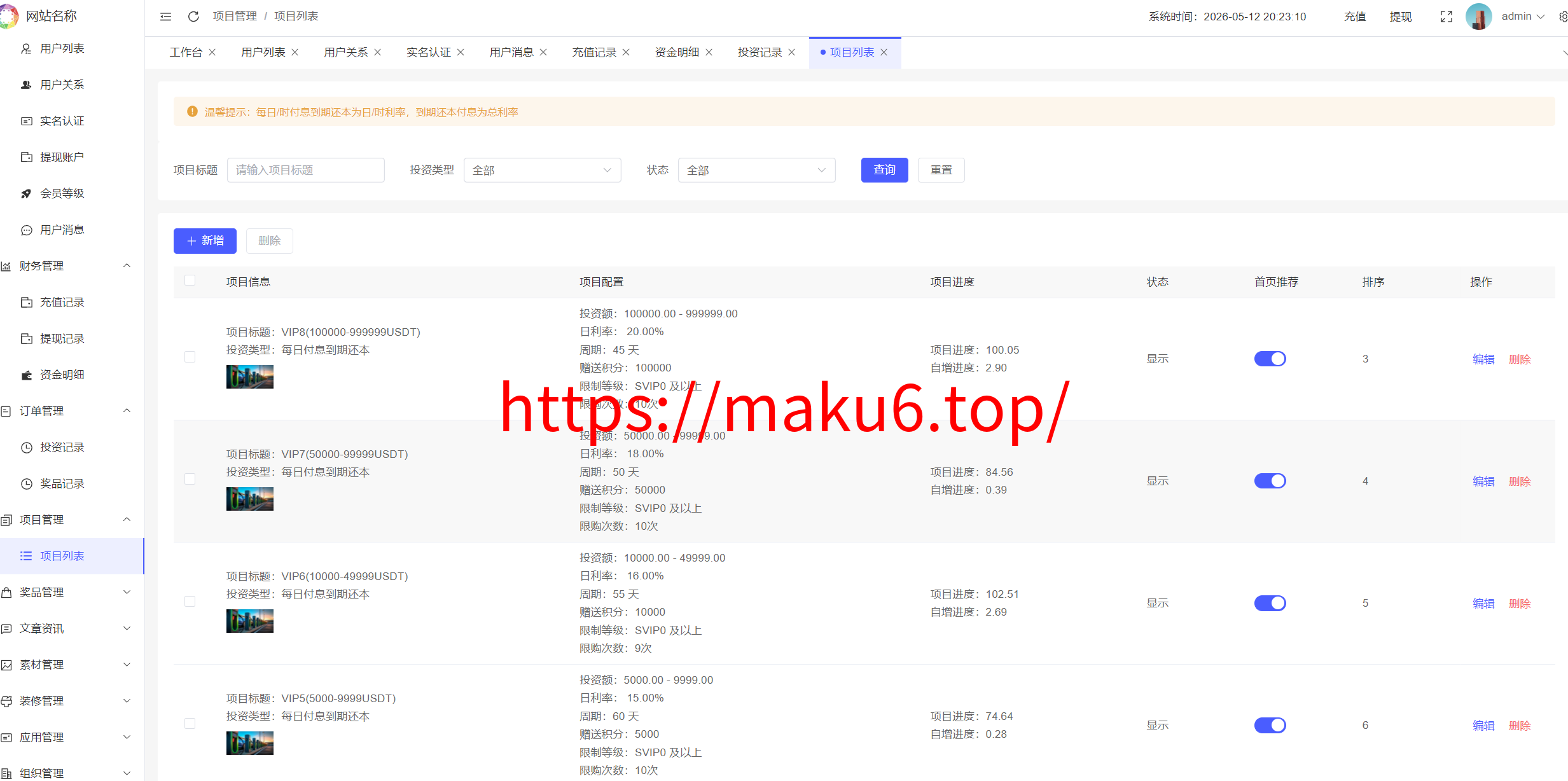Click the refresh page icon
Screen dimensions: 1568x781
click(x=193, y=17)
